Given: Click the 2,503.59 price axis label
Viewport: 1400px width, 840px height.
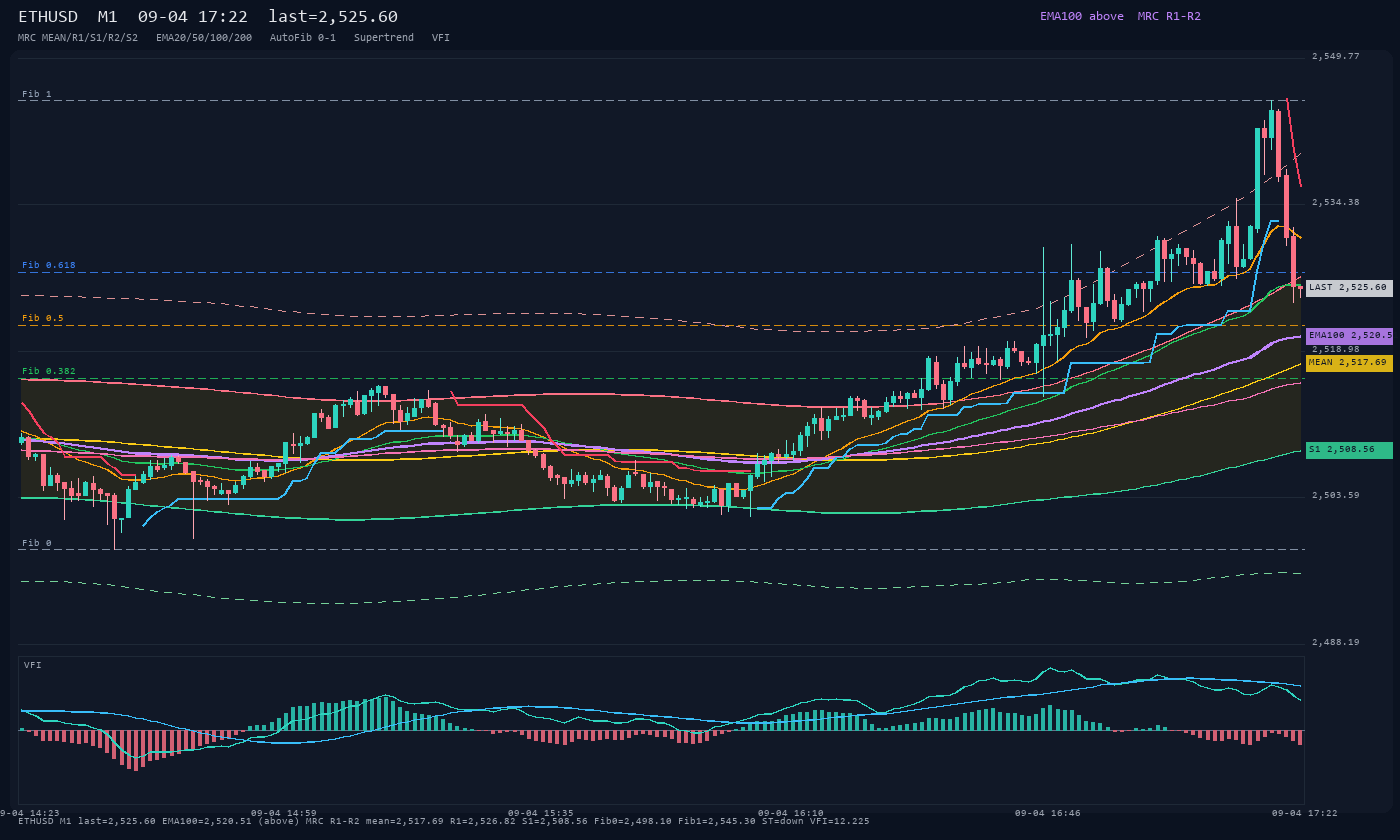Looking at the screenshot, I should coord(1336,495).
